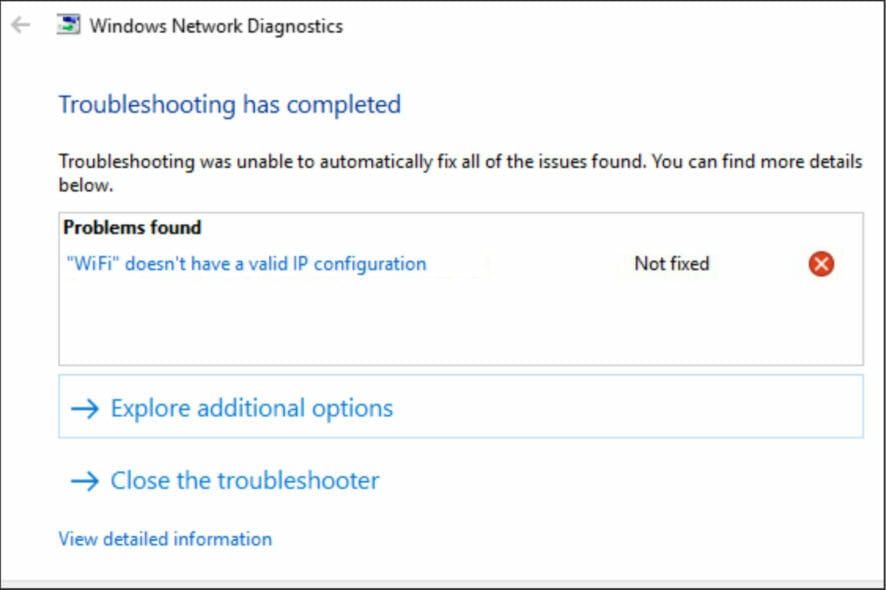Click the back arrow in the title bar

click(20, 25)
